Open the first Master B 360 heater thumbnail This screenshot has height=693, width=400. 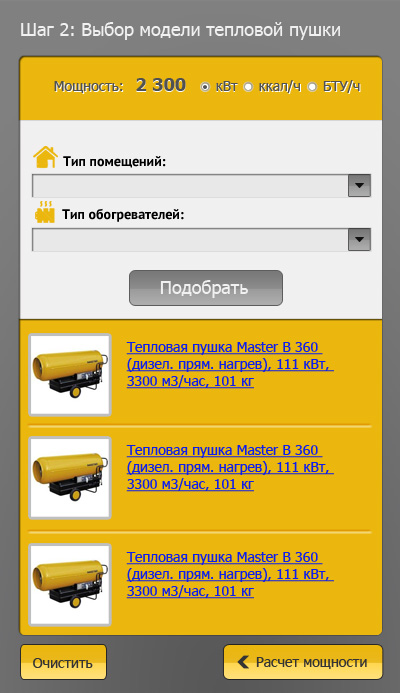point(70,375)
